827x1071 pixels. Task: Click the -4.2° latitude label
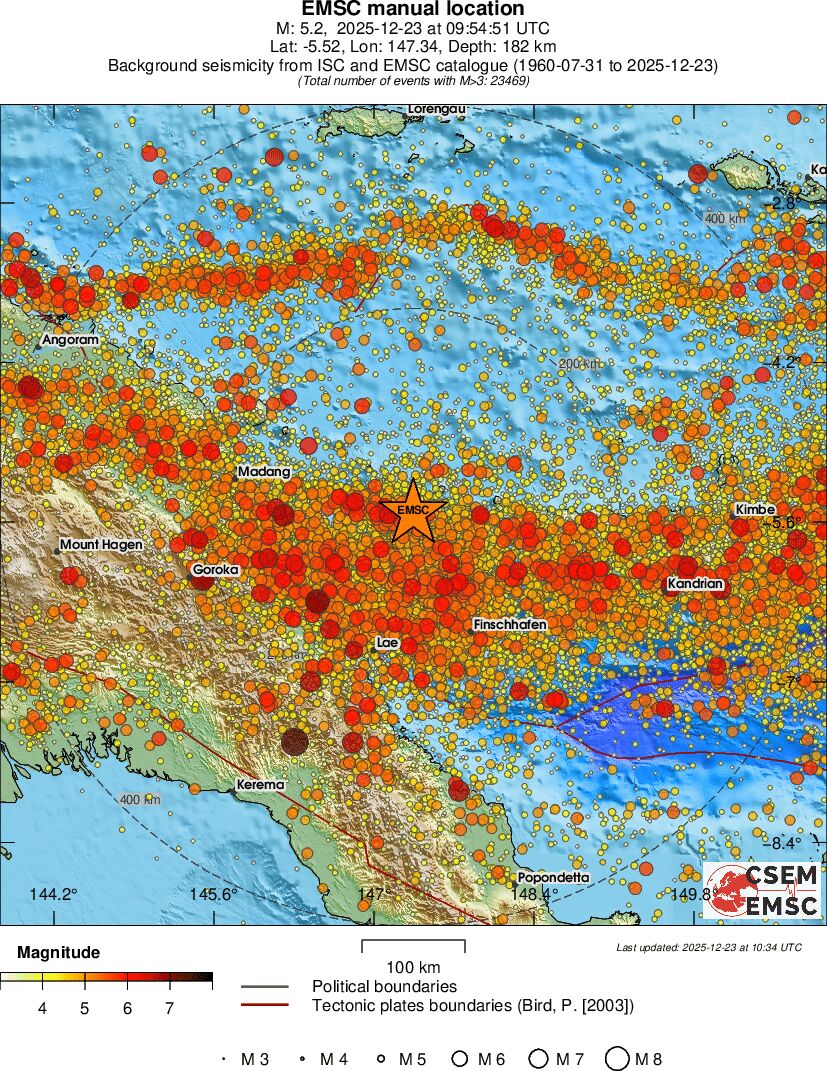click(x=783, y=362)
